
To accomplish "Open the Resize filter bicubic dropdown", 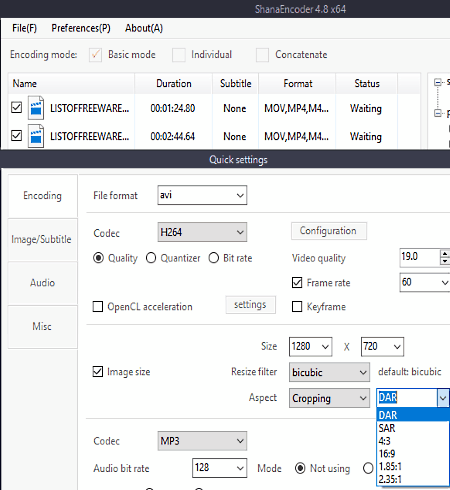I will [x=329, y=372].
